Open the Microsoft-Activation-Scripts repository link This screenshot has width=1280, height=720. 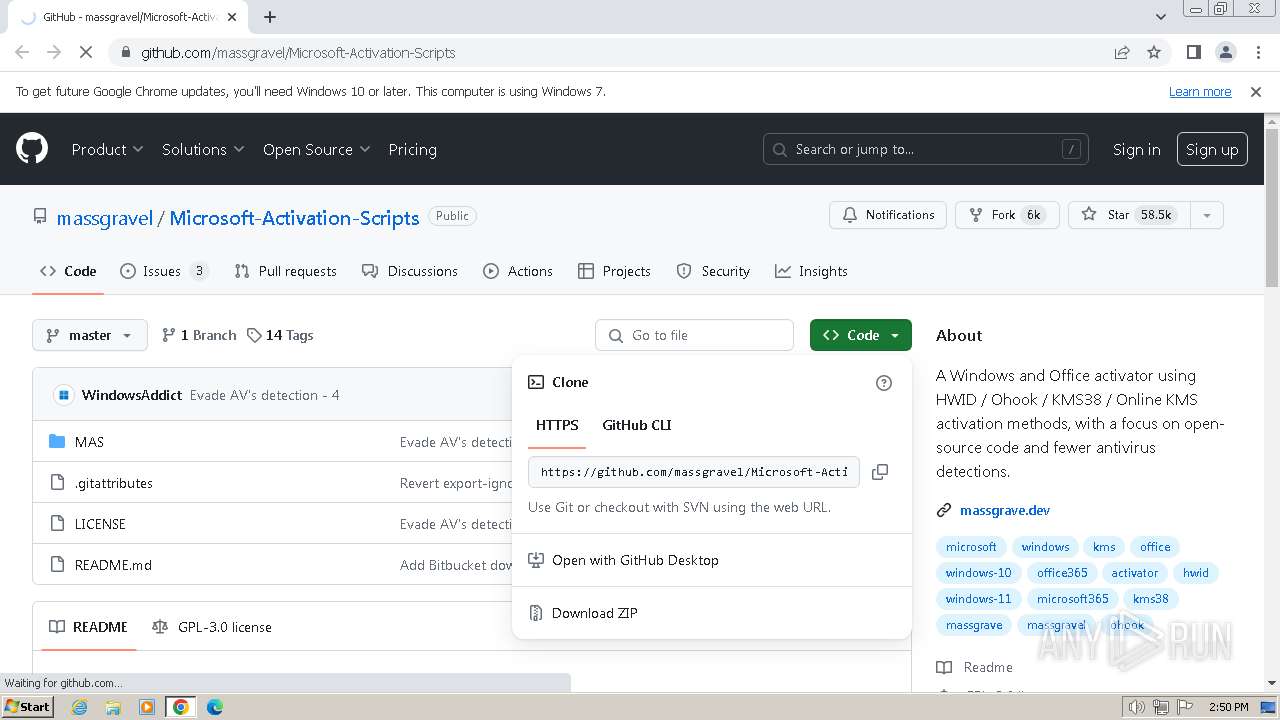click(294, 218)
